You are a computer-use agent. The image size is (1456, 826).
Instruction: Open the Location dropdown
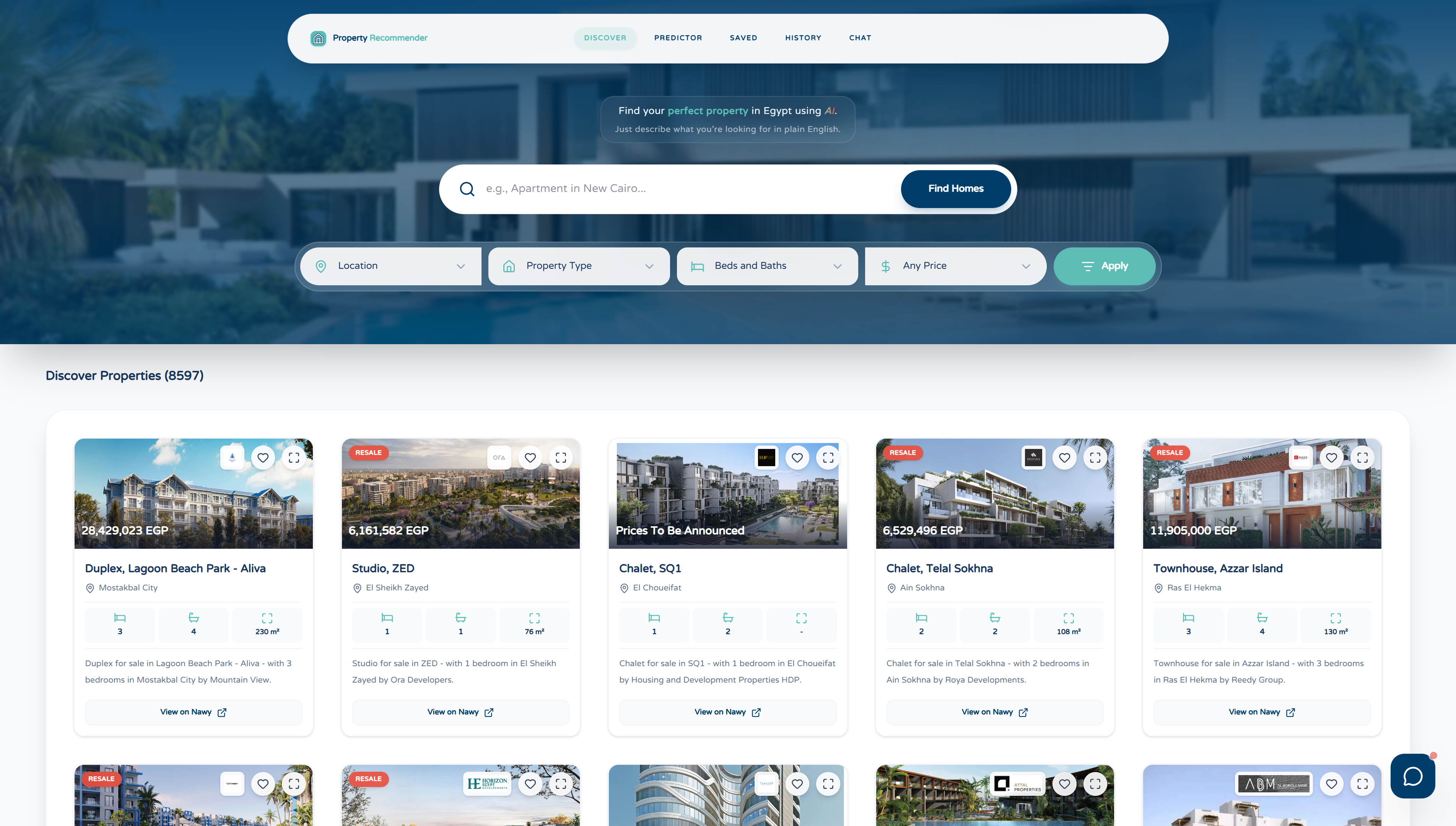tap(390, 266)
